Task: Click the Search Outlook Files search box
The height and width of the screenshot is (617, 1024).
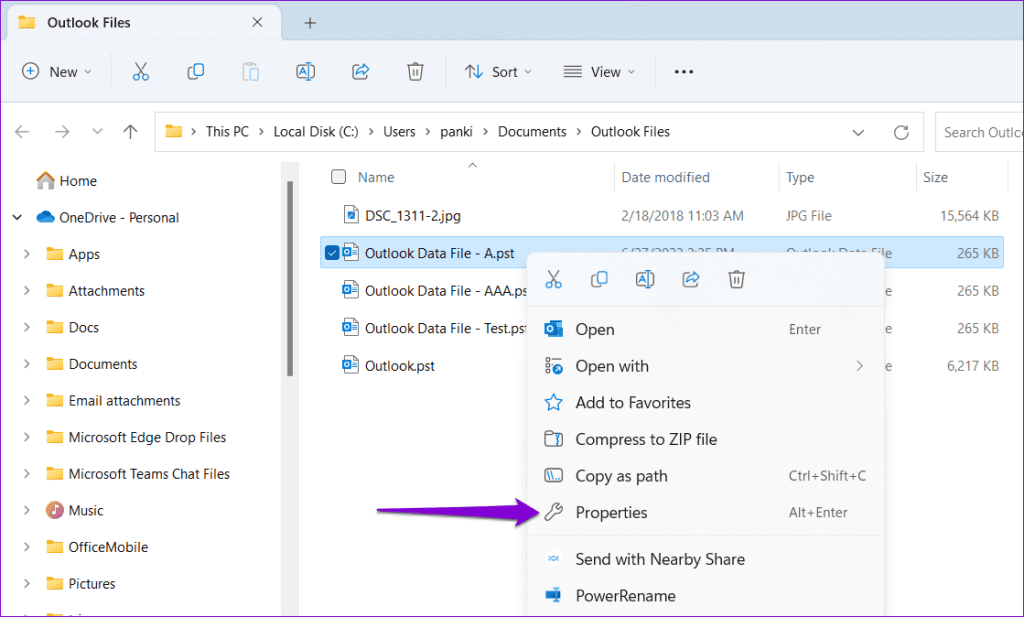Action: tap(980, 133)
